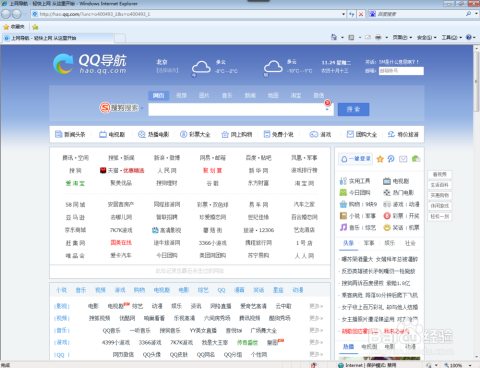Expand the 搜狗搜索 engine dropdown
The image size is (480, 368).
tap(142, 108)
